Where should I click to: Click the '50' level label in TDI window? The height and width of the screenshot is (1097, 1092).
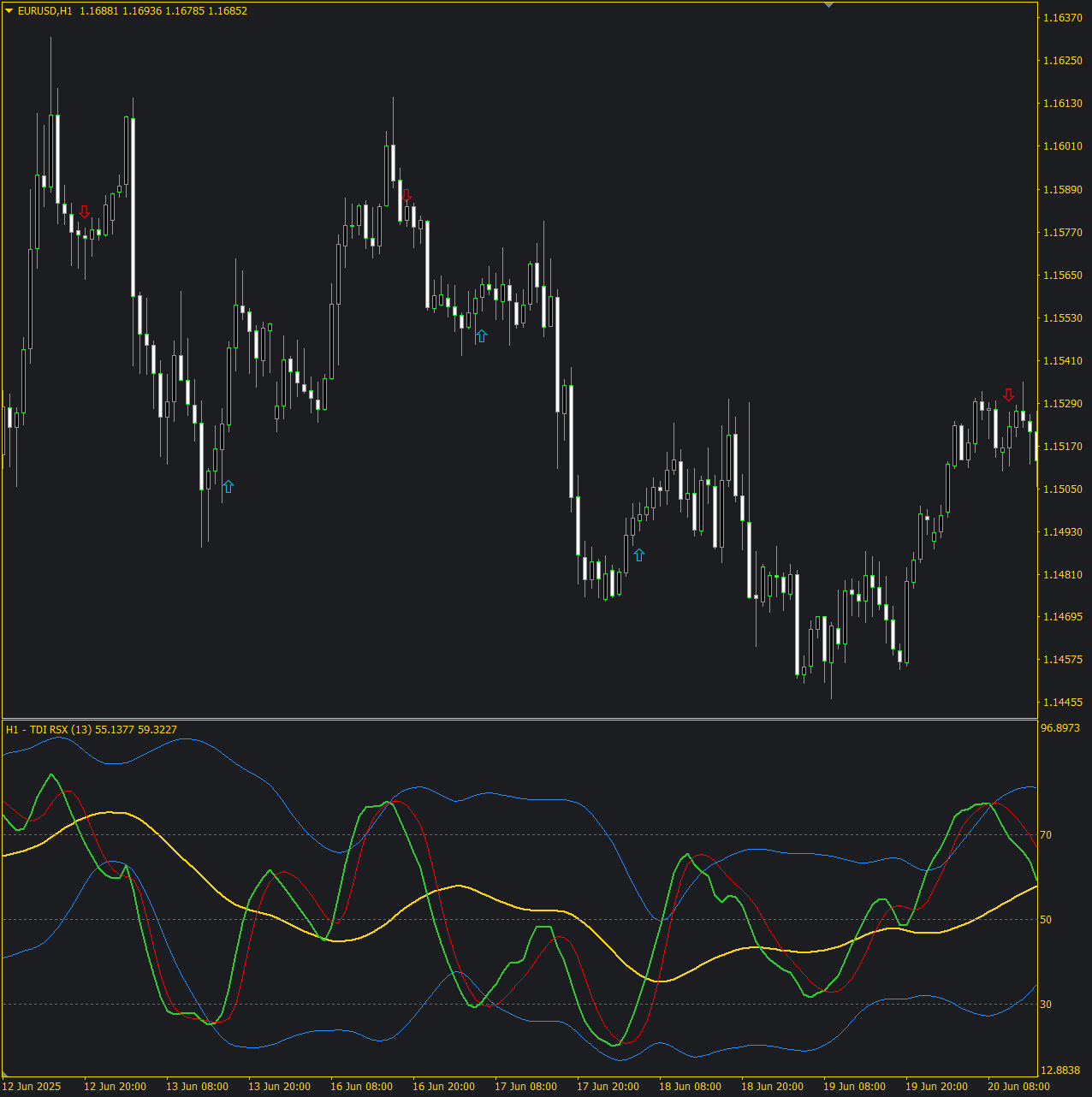click(x=1046, y=919)
